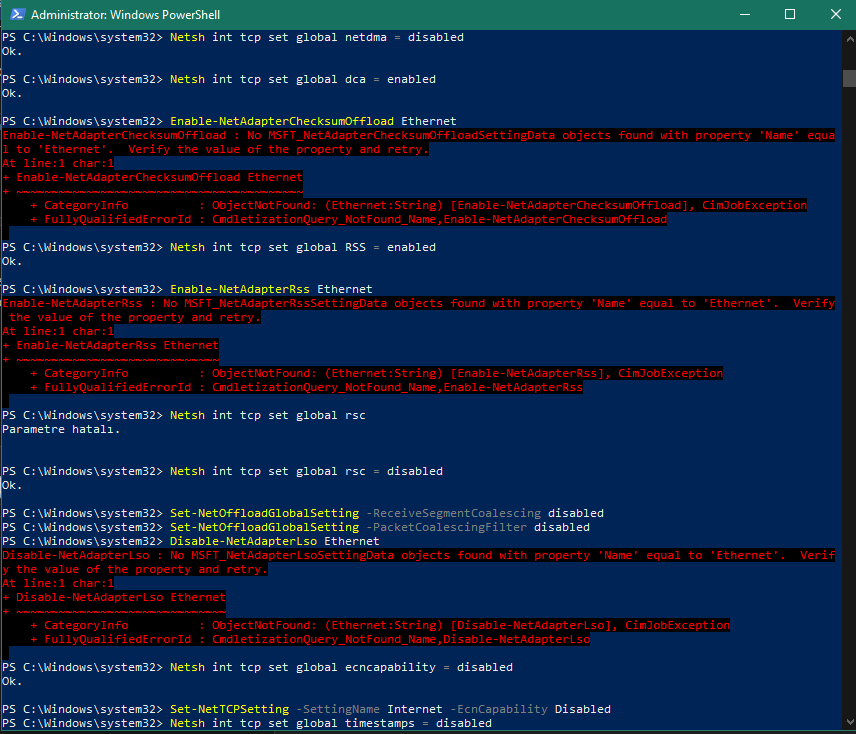Click the '-ReceiveSegmentCoalescing disabled' command line
Image resolution: width=856 pixels, height=734 pixels.
tap(303, 513)
